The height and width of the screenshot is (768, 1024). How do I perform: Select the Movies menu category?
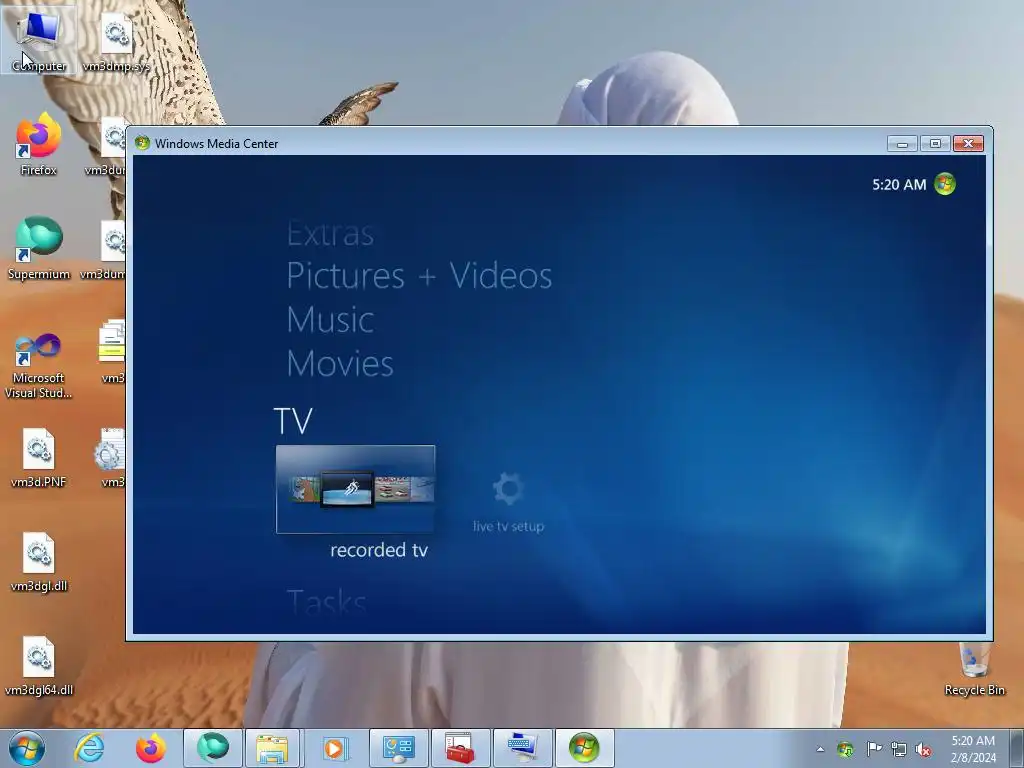pyautogui.click(x=340, y=364)
